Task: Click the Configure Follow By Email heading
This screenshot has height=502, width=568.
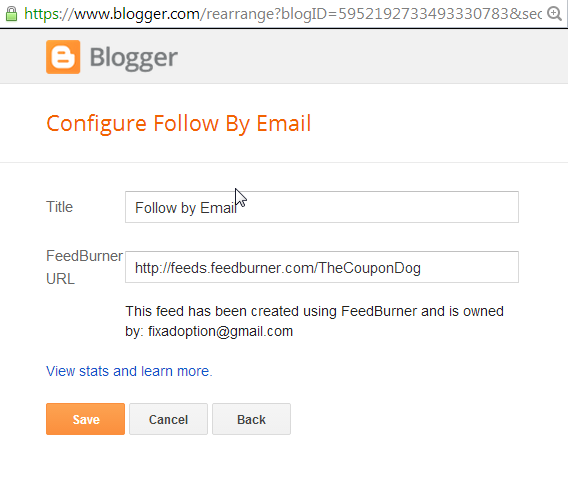Action: (x=179, y=124)
